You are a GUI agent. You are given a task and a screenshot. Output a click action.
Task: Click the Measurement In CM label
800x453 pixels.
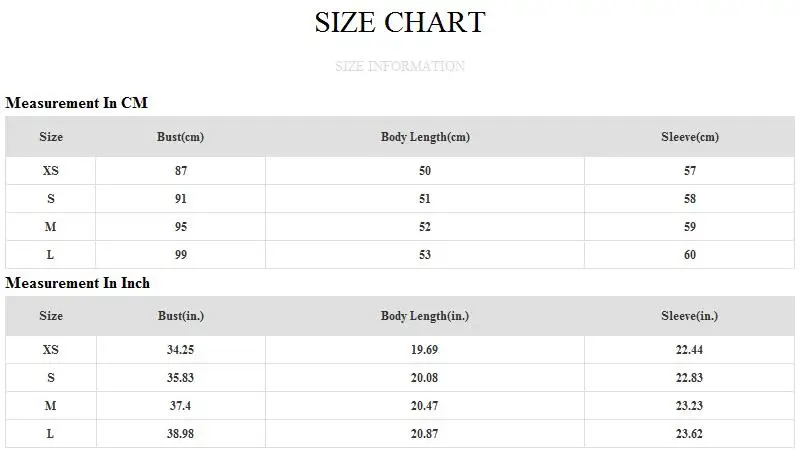(77, 103)
